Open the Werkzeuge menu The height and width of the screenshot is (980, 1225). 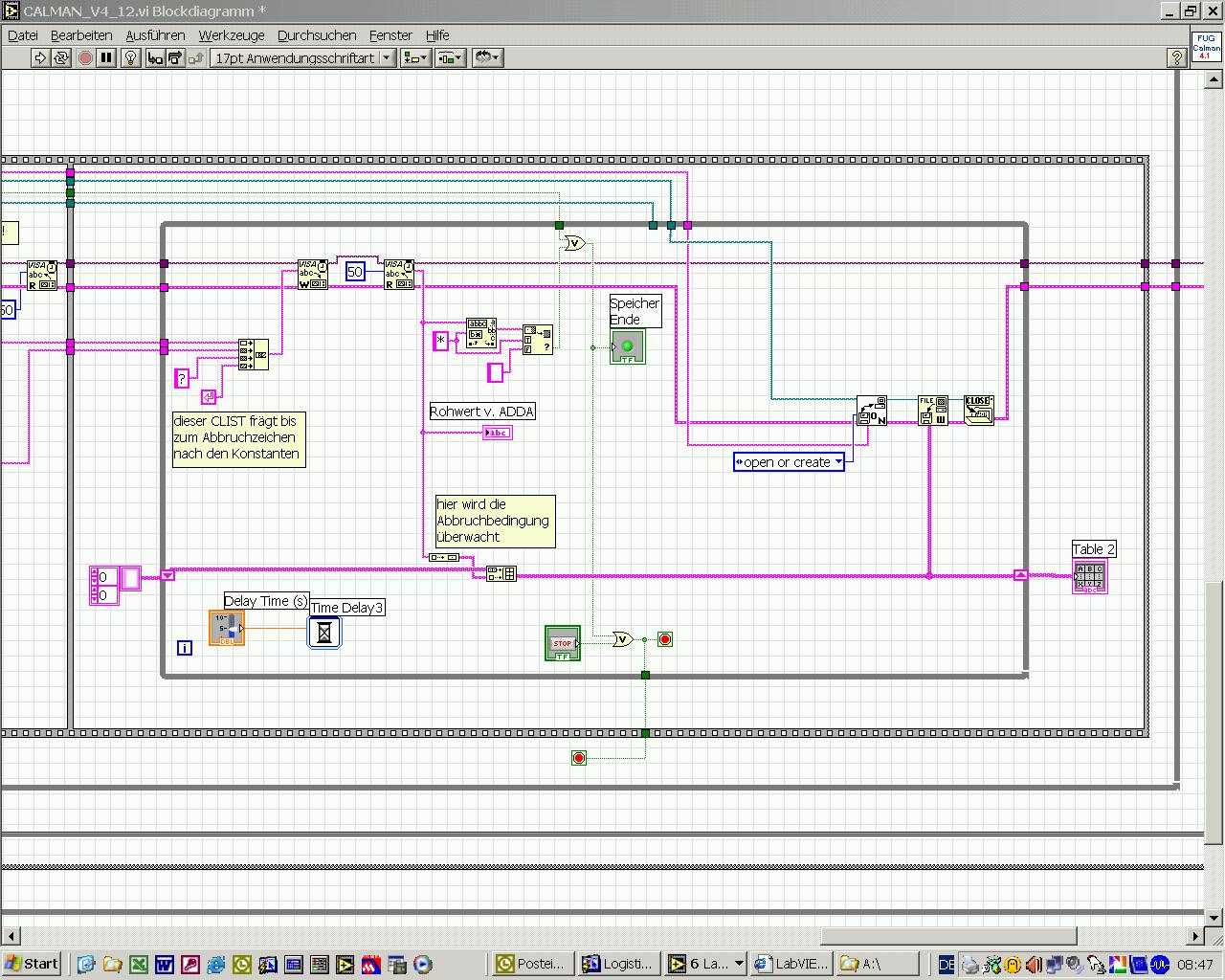click(231, 35)
